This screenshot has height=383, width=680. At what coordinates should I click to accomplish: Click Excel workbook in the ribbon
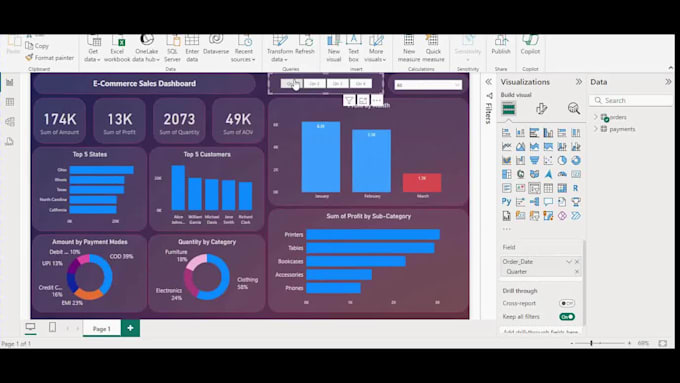(117, 49)
